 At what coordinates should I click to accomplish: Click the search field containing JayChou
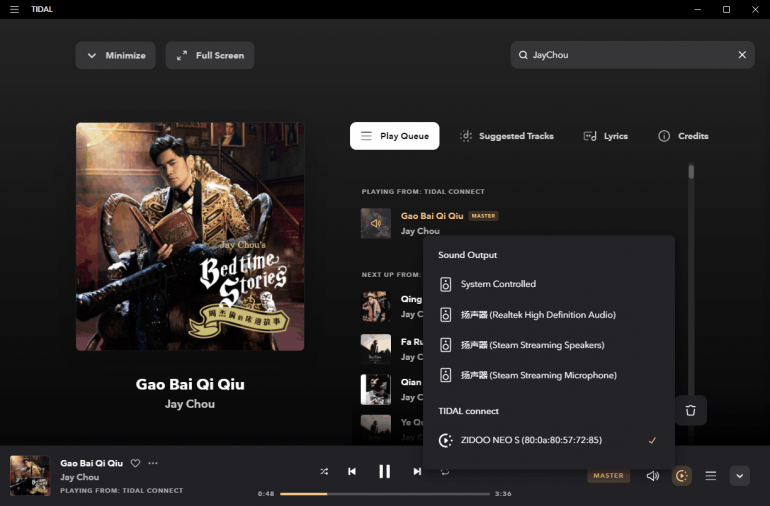click(632, 55)
